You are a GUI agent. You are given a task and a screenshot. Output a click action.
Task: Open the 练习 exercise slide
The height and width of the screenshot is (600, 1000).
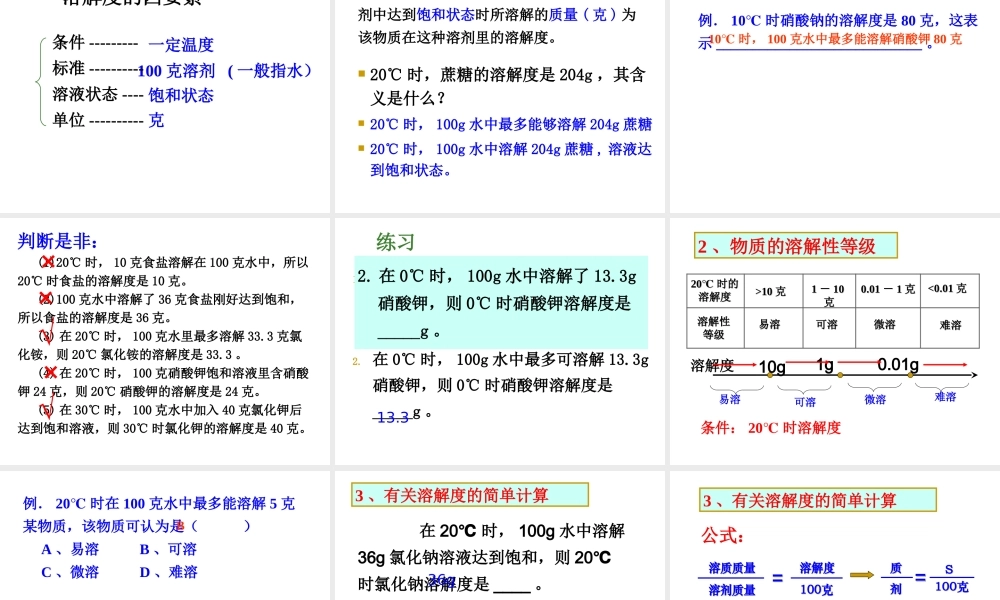click(499, 341)
